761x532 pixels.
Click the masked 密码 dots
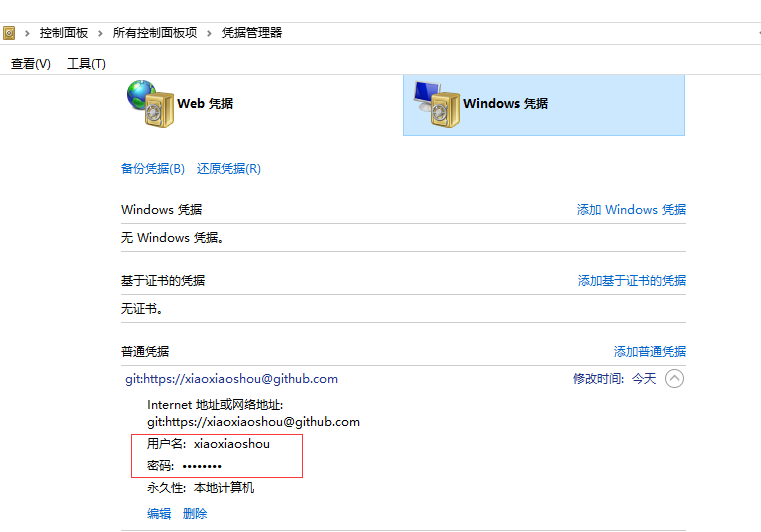pyautogui.click(x=202, y=466)
